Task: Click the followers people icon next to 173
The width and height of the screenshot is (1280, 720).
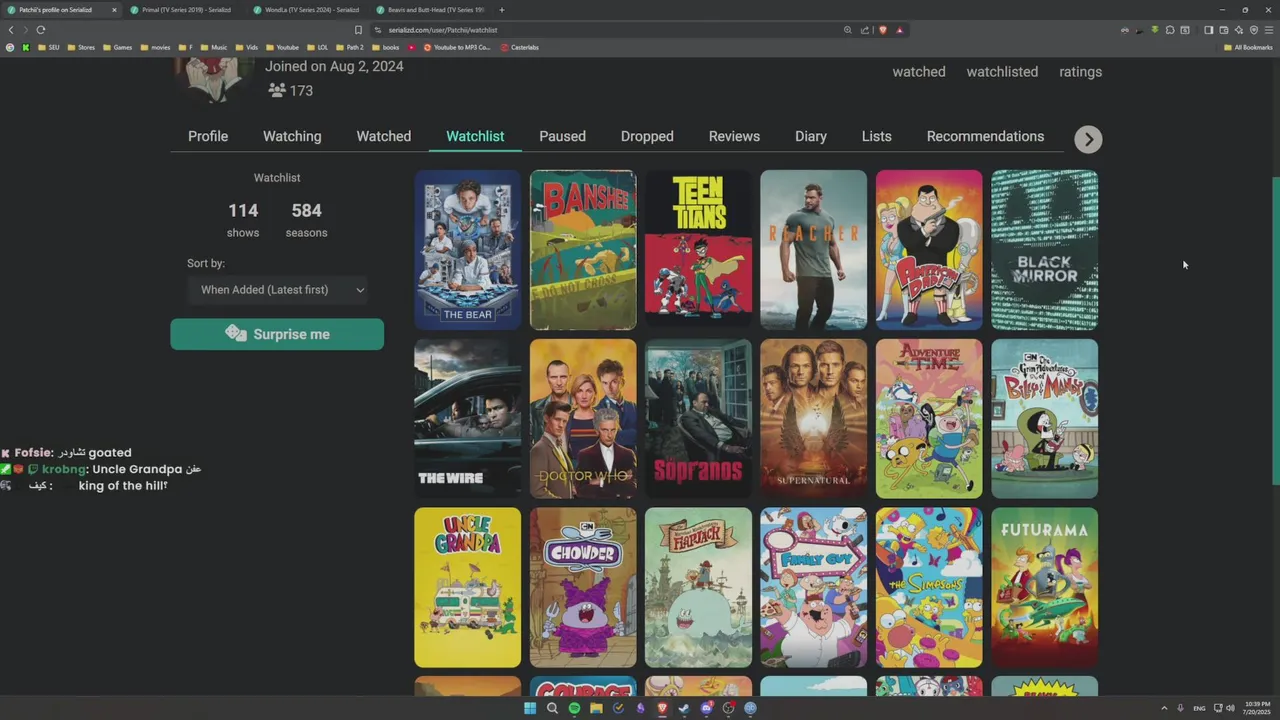Action: pos(277,90)
